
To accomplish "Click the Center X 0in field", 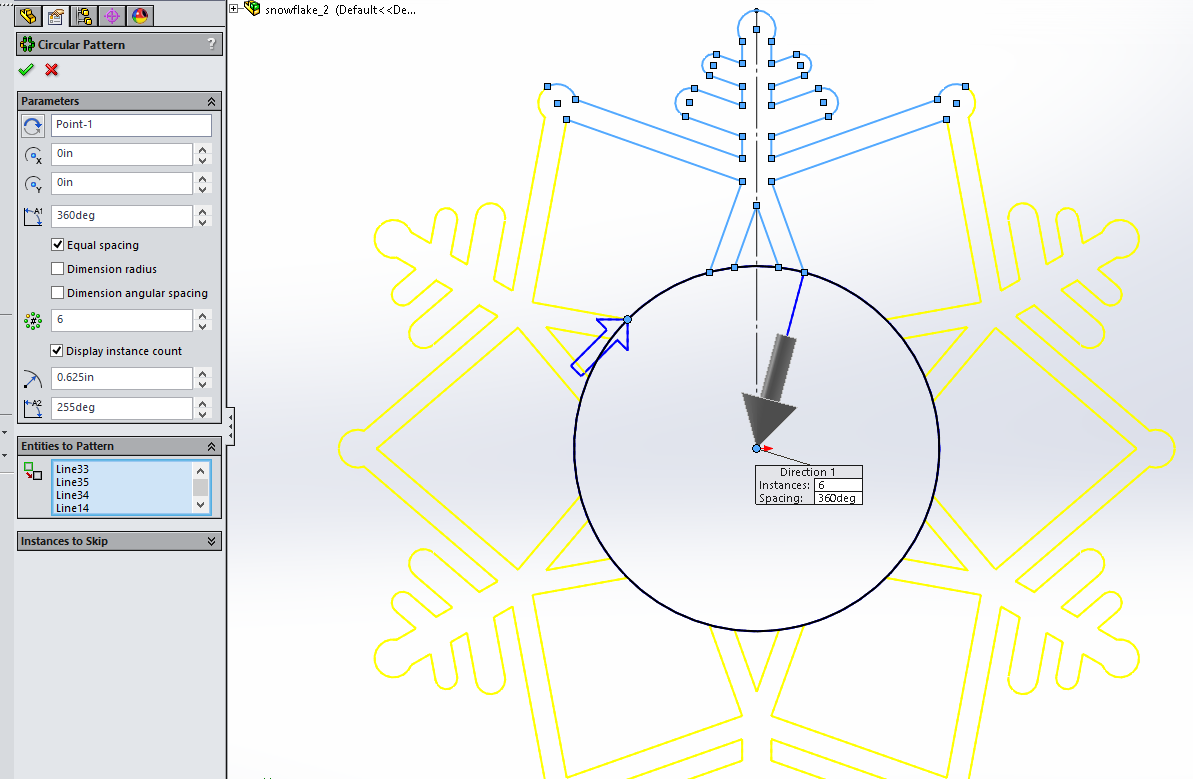I will pos(122,154).
